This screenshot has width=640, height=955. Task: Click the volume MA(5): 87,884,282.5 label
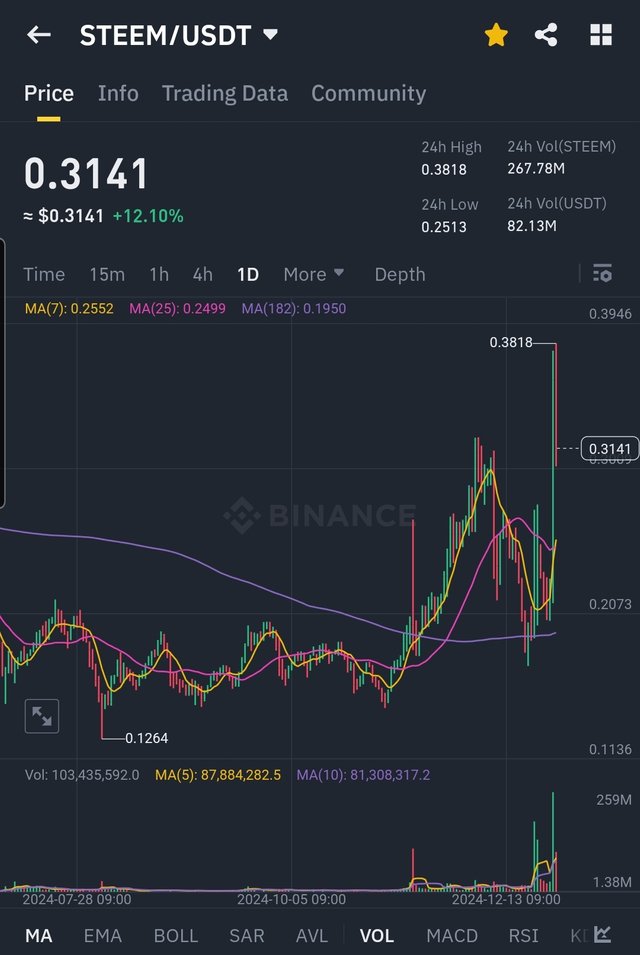(x=218, y=775)
